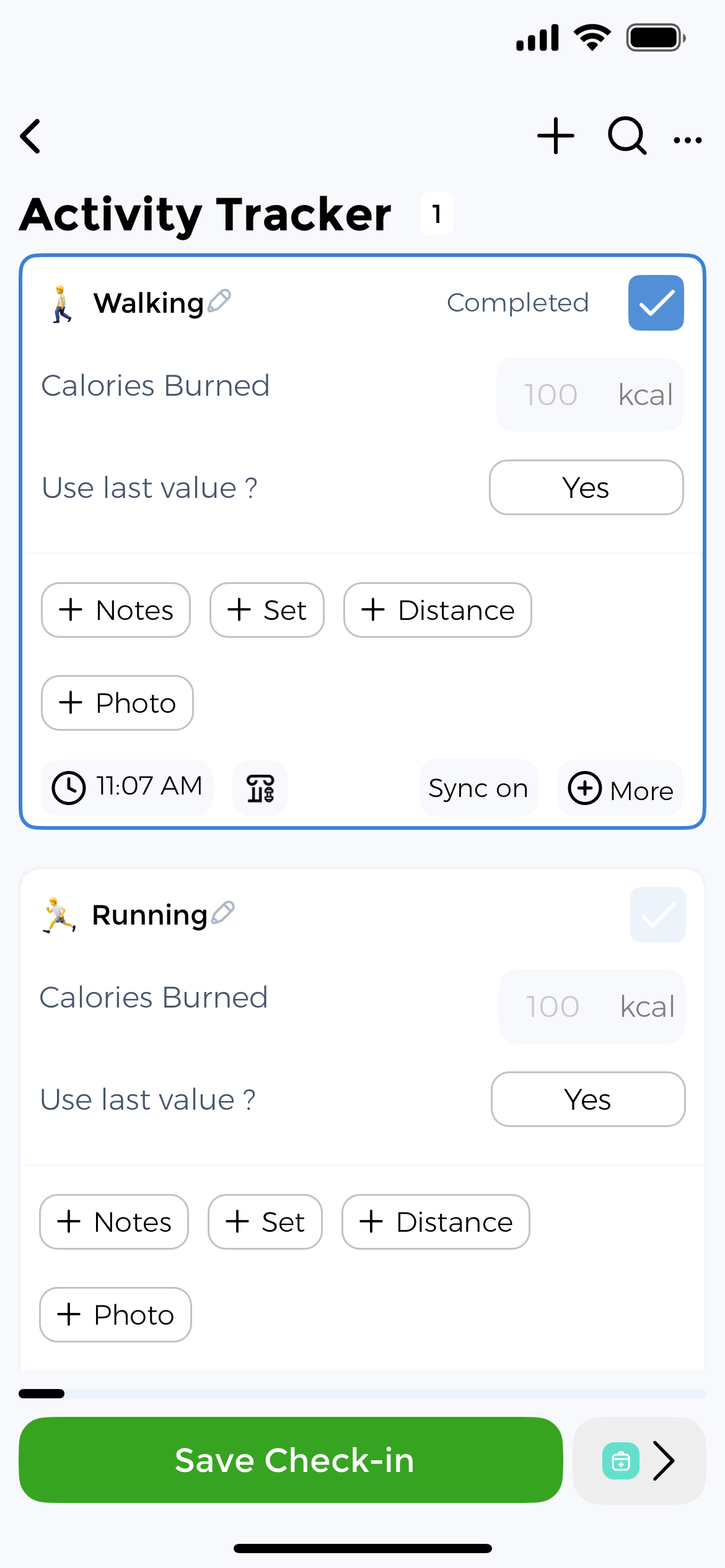Viewport: 725px width, 1568px height.
Task: Tap the back arrow icon
Action: pyautogui.click(x=31, y=136)
